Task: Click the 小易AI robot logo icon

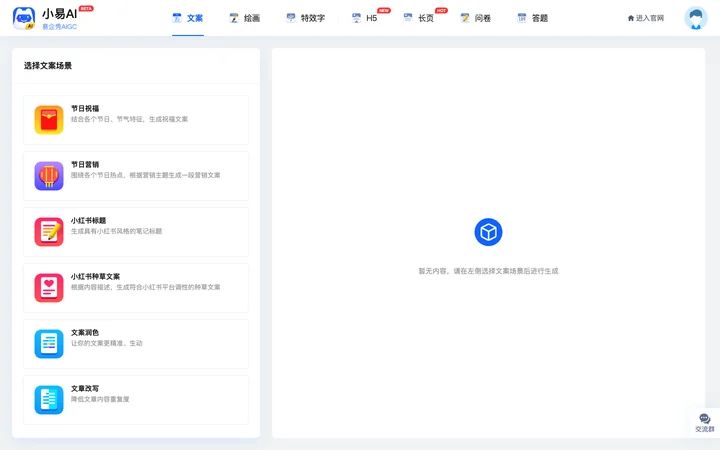Action: [x=24, y=18]
